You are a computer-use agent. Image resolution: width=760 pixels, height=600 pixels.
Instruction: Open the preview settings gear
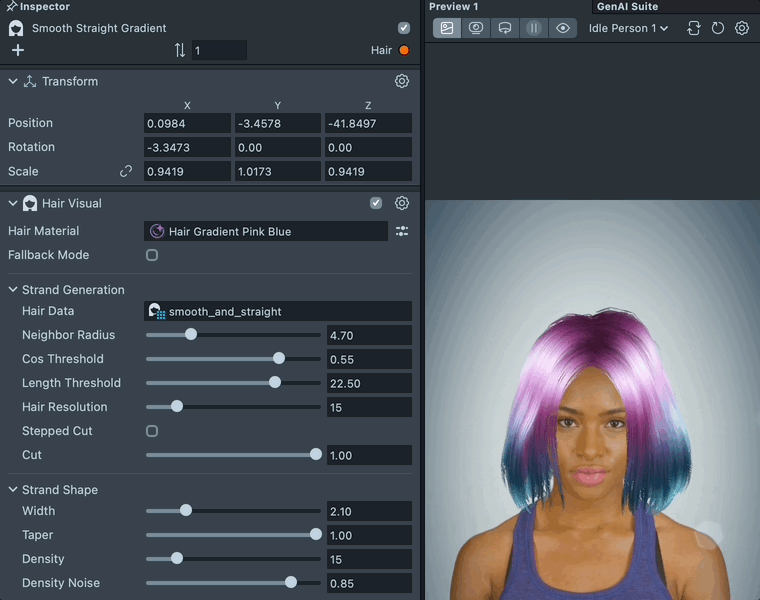[742, 28]
